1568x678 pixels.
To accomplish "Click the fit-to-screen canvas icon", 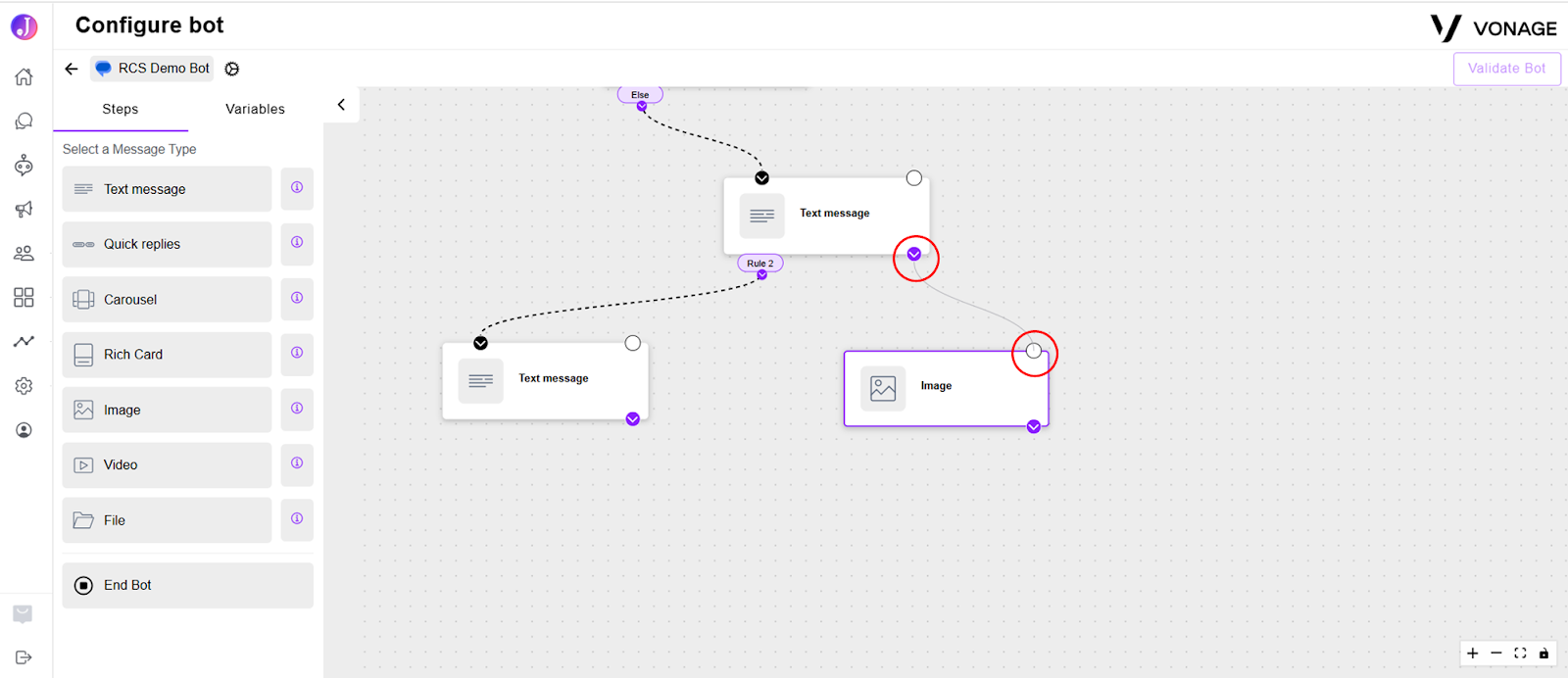I will point(1520,654).
